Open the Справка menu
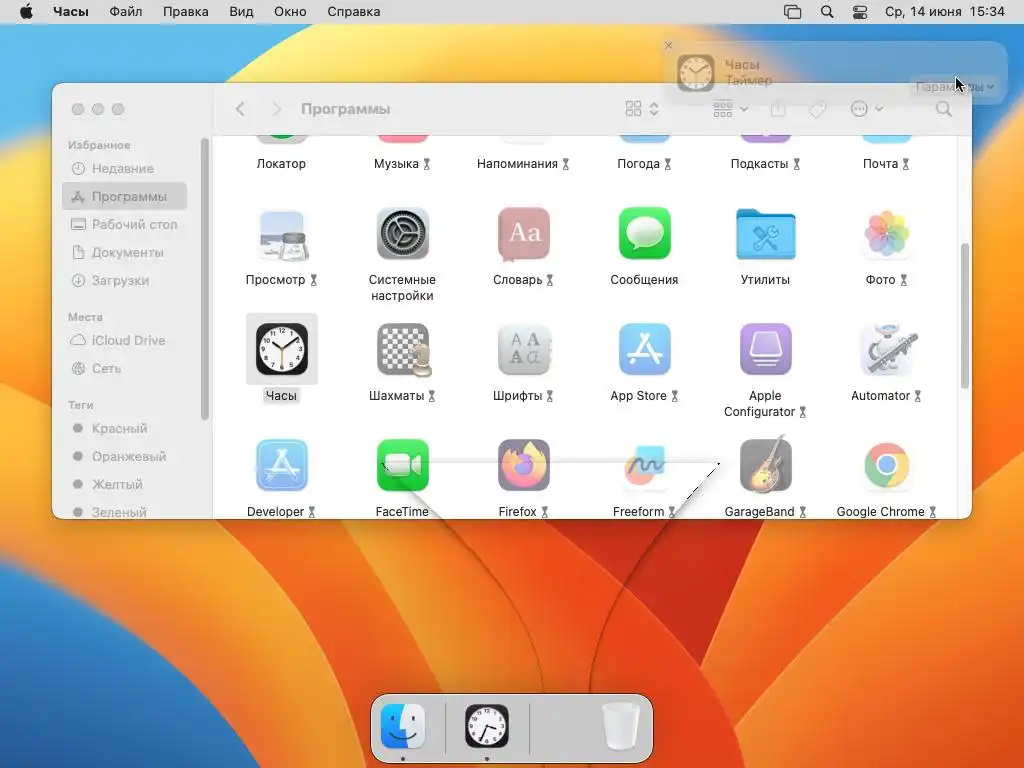The height and width of the screenshot is (768, 1024). pos(353,12)
